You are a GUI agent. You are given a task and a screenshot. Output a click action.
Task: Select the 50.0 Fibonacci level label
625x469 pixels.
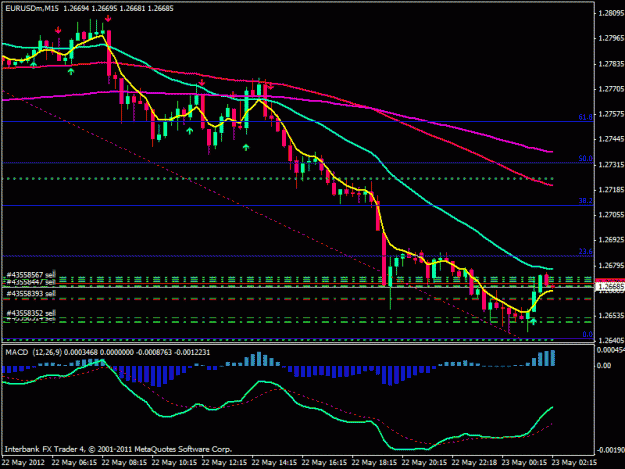586,159
